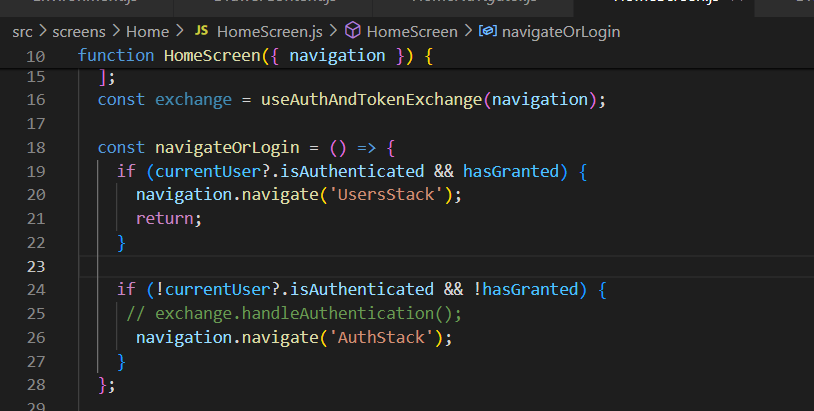Click the 'AuthStack' string literal
This screenshot has height=411, width=814.
tap(385, 338)
